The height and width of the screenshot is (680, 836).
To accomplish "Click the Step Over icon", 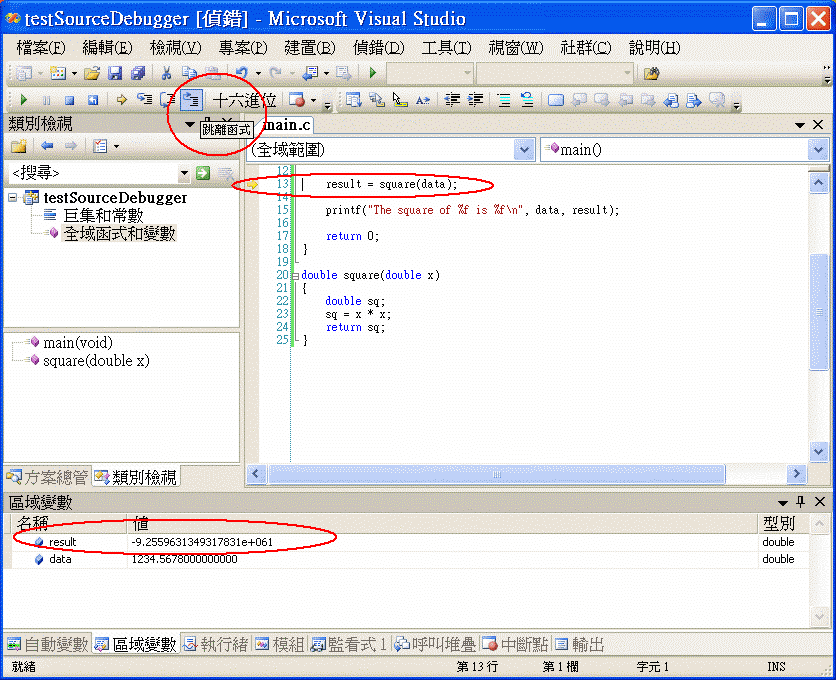I will [x=167, y=100].
